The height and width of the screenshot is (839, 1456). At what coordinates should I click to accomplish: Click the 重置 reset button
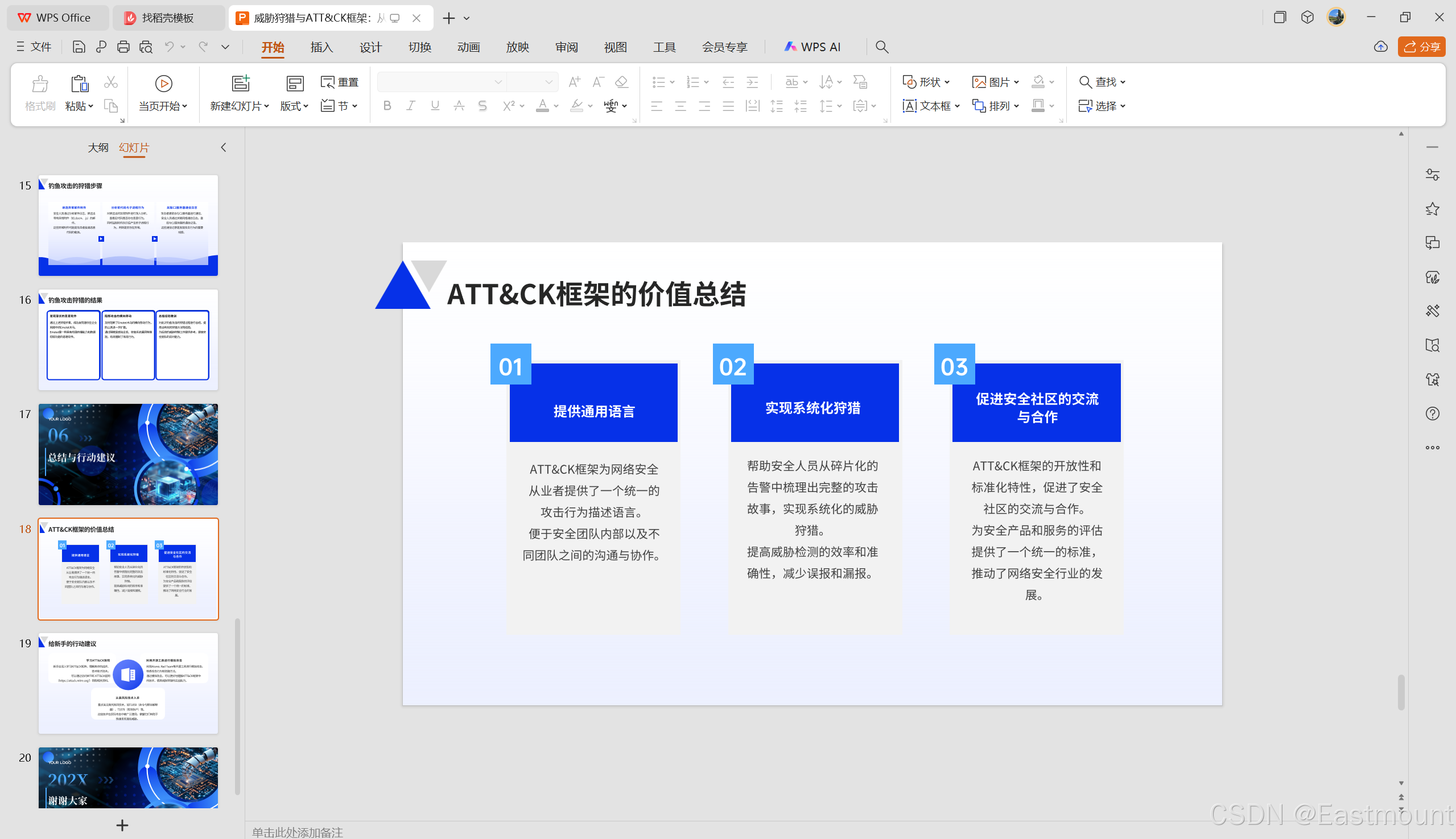point(340,82)
